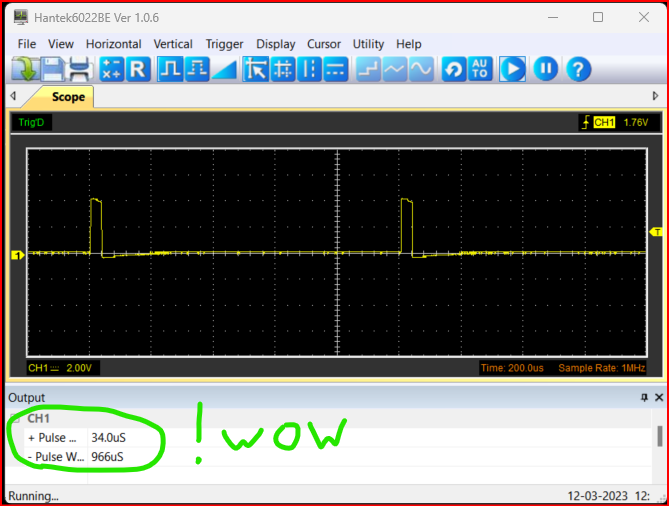Open Help via the question mark icon
The height and width of the screenshot is (506, 669).
(x=579, y=69)
